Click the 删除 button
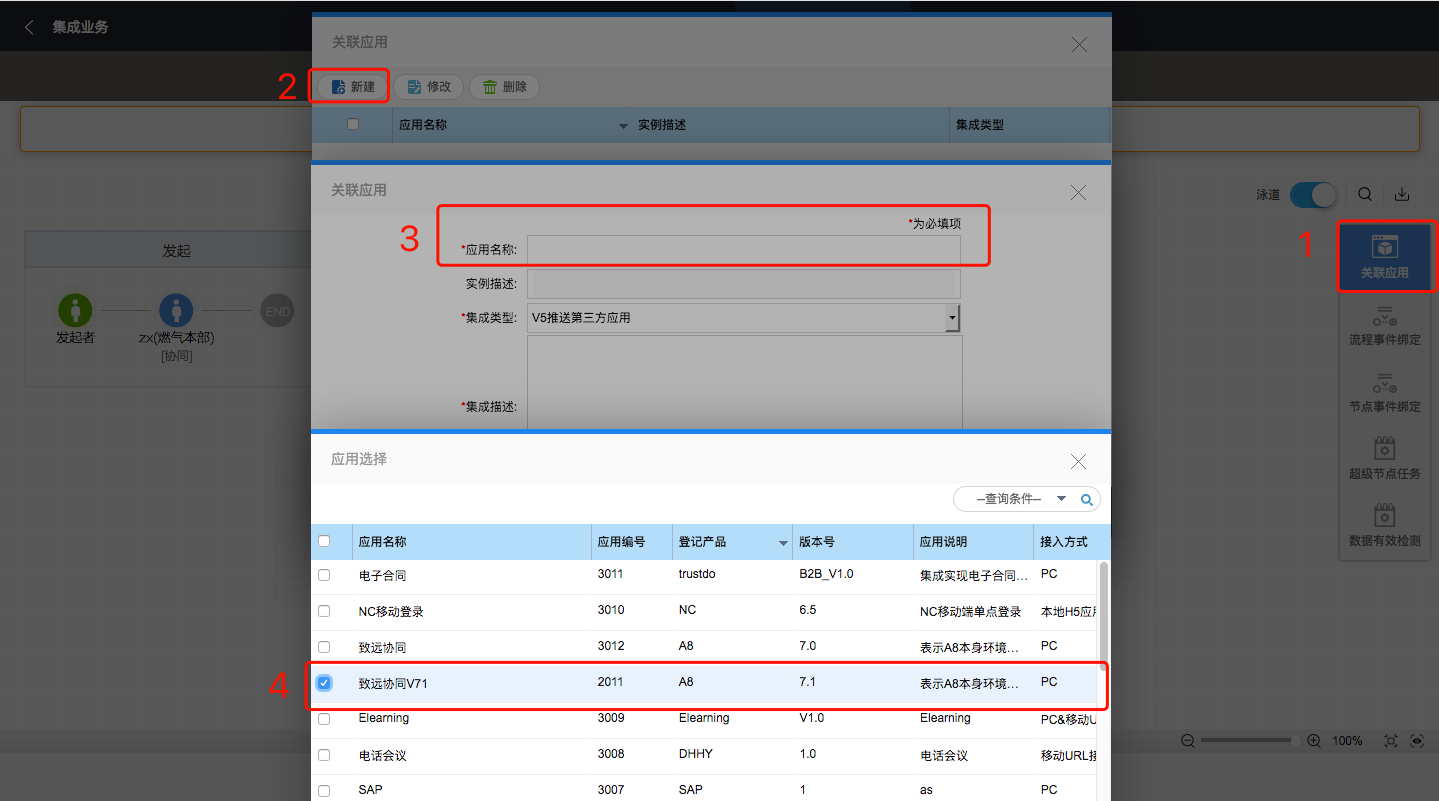 tap(505, 87)
